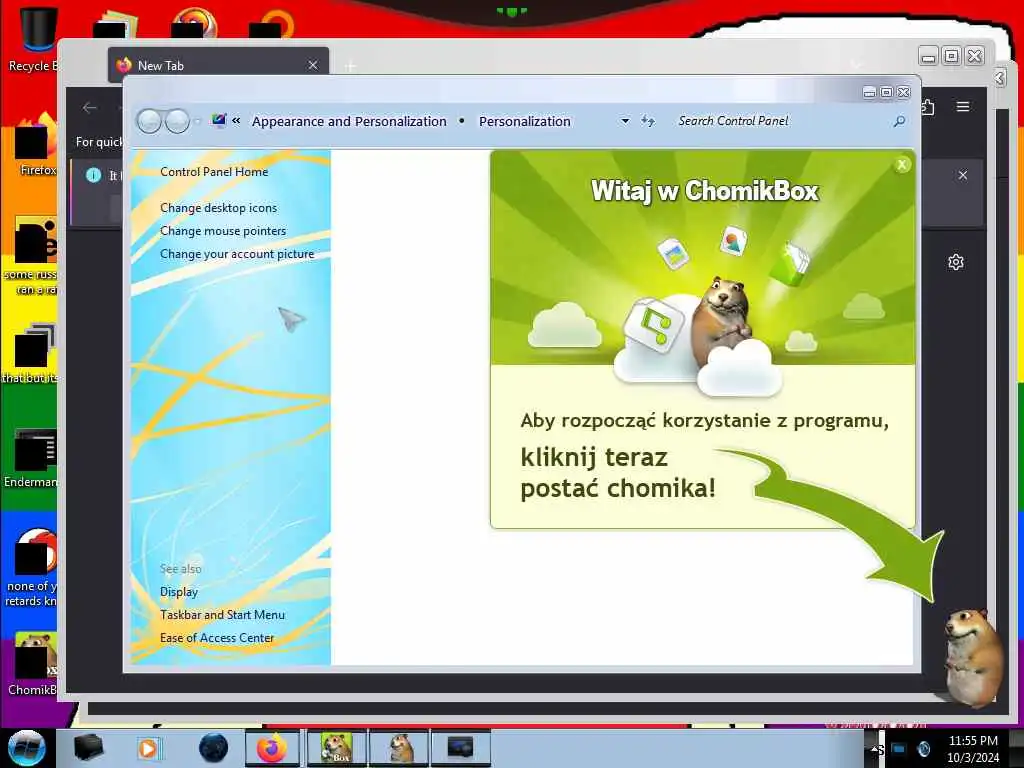Switch to Personalization window in taskbar
Viewport: 1024px width, 768px height.
coord(460,748)
